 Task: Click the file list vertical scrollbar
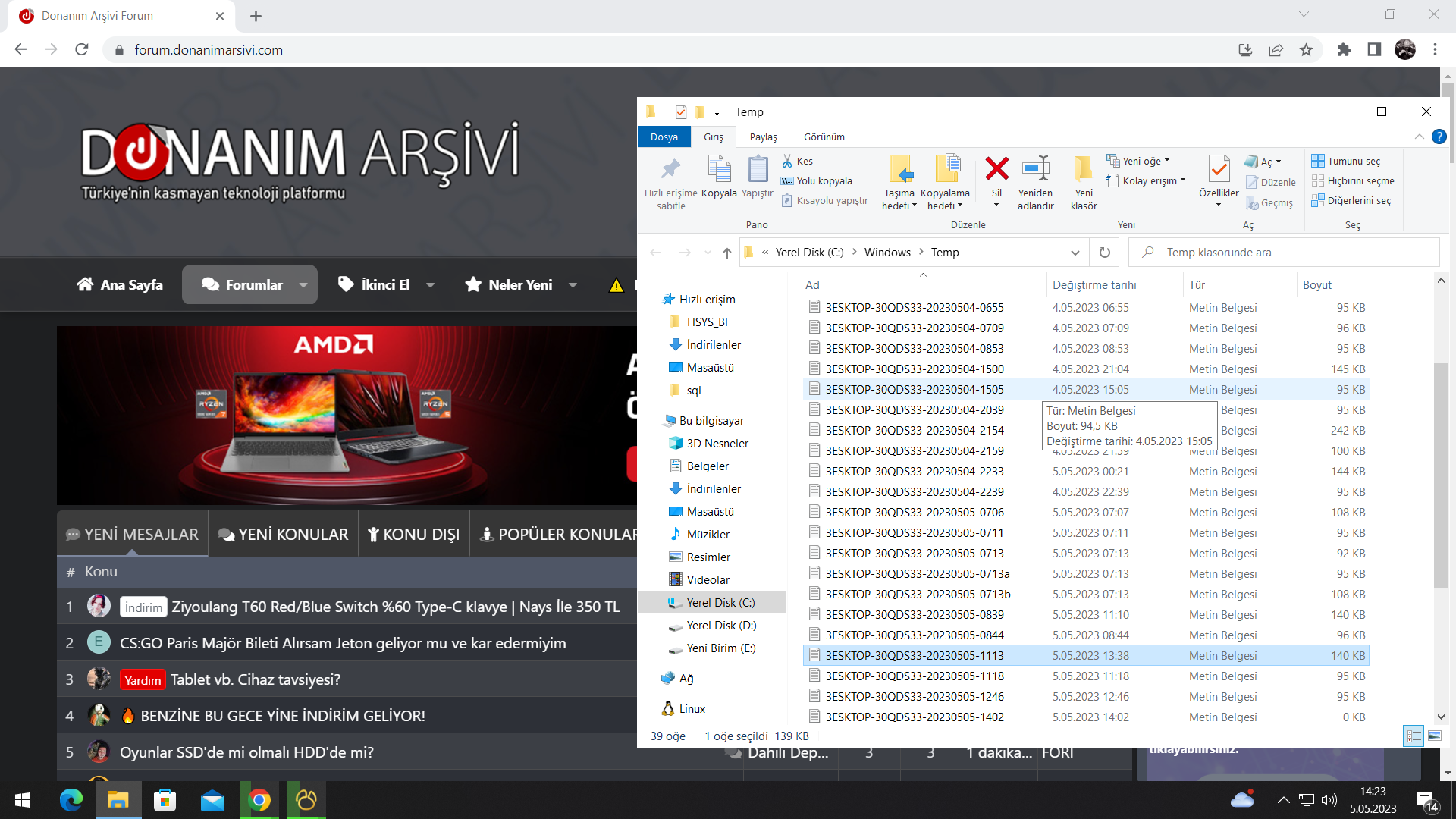(x=1441, y=476)
